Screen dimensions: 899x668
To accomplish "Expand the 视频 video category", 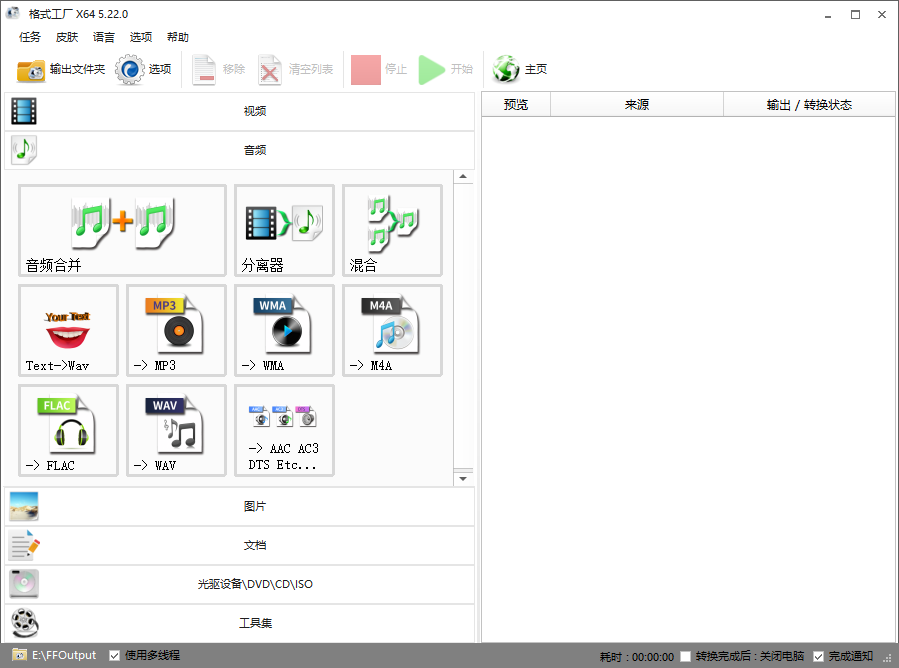I will tap(255, 110).
